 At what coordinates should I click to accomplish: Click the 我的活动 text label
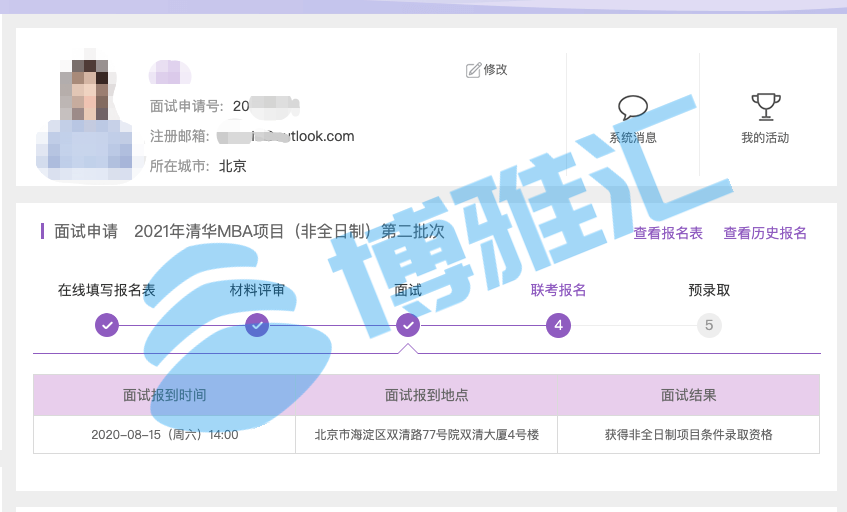(x=765, y=138)
